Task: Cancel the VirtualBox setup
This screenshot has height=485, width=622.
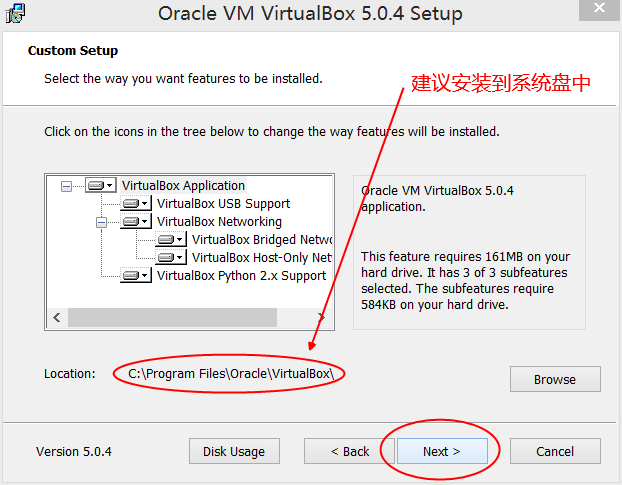Action: 554,452
